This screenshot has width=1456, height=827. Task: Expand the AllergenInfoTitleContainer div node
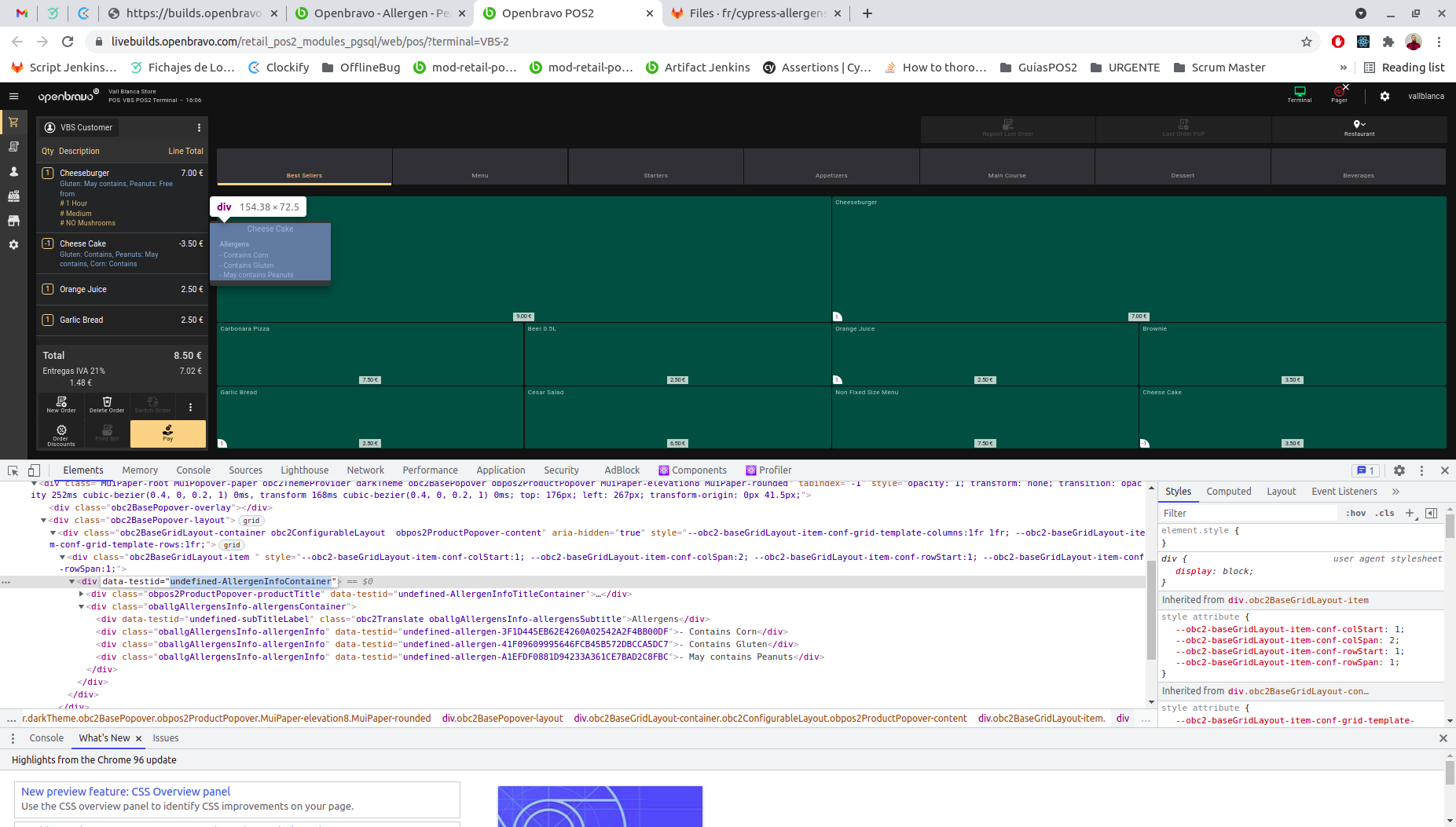pos(81,595)
